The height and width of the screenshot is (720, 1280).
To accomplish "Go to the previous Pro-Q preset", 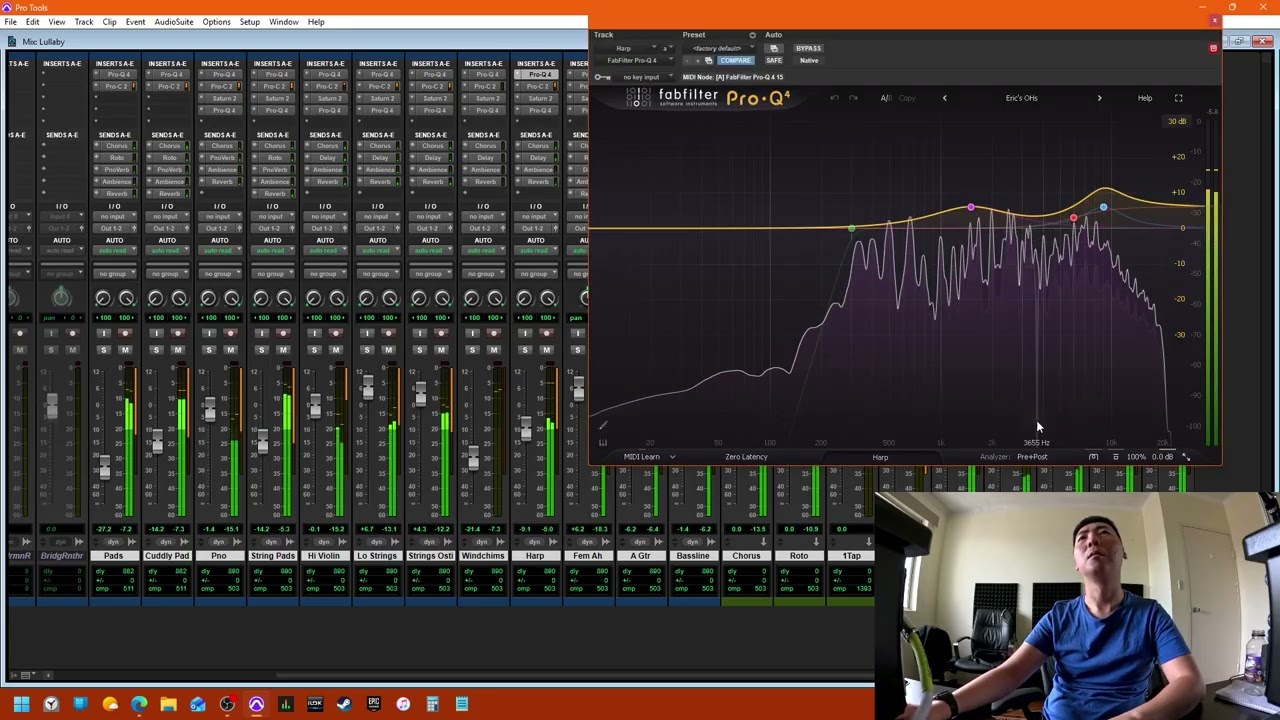I will [x=944, y=98].
